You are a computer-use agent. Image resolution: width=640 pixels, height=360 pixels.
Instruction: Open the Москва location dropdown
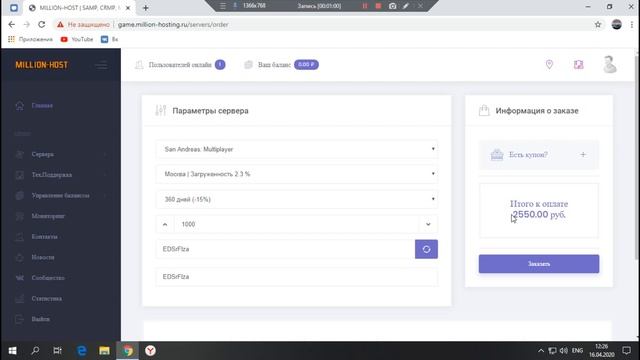click(297, 174)
